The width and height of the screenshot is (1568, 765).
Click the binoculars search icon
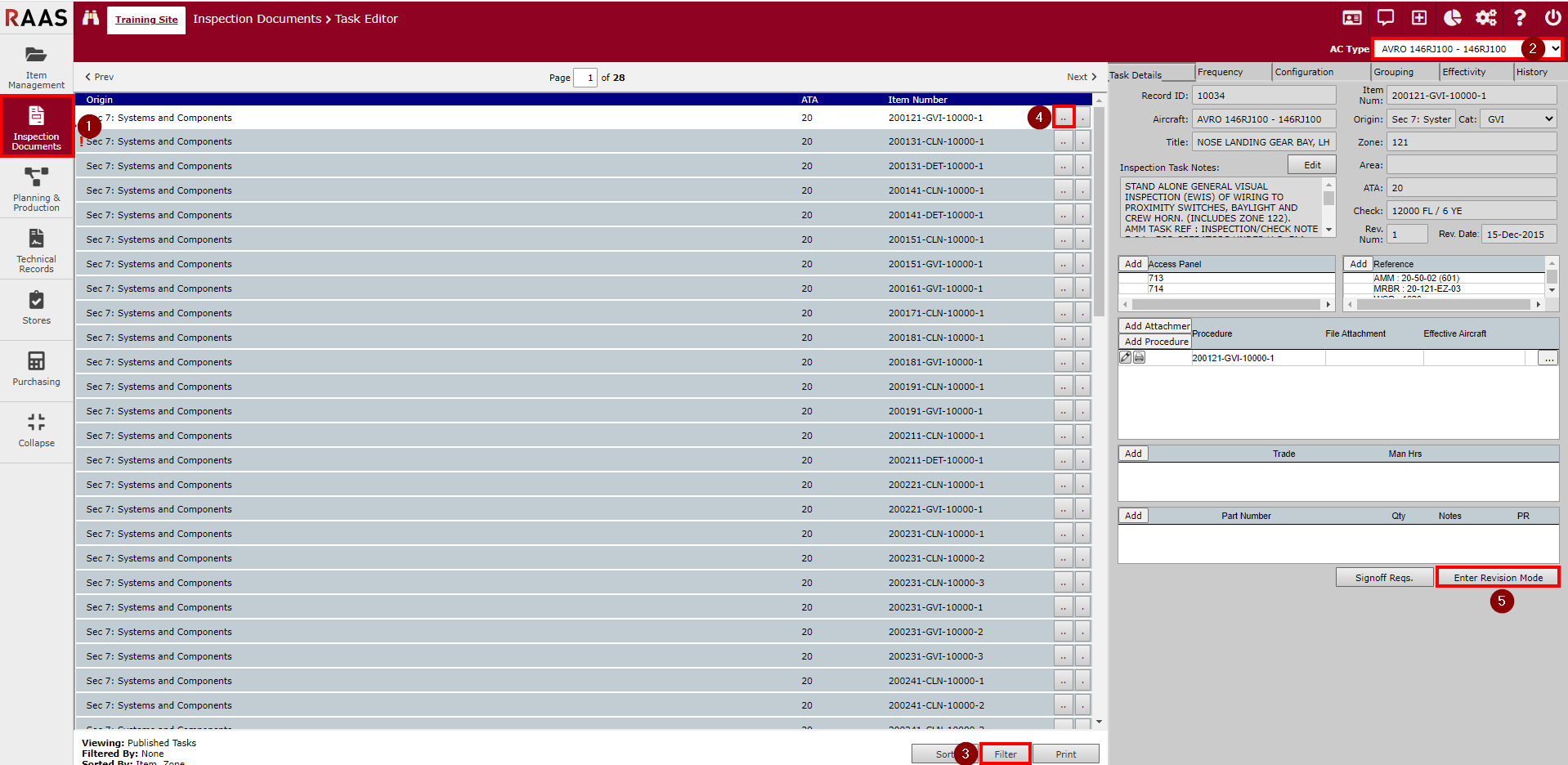90,18
